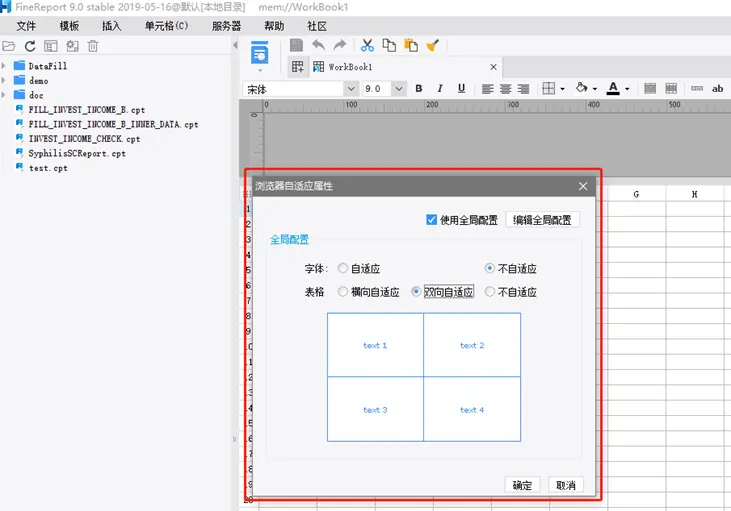
Task: Open dropdown arrow under preview icon
Action: coord(260,70)
